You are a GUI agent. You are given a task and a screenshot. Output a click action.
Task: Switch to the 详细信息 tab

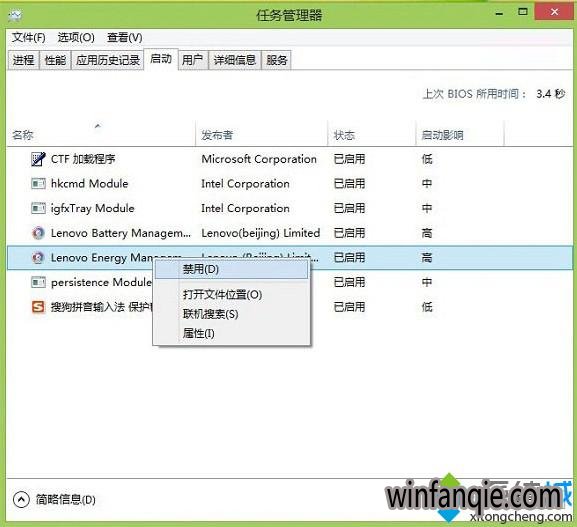coord(235,60)
